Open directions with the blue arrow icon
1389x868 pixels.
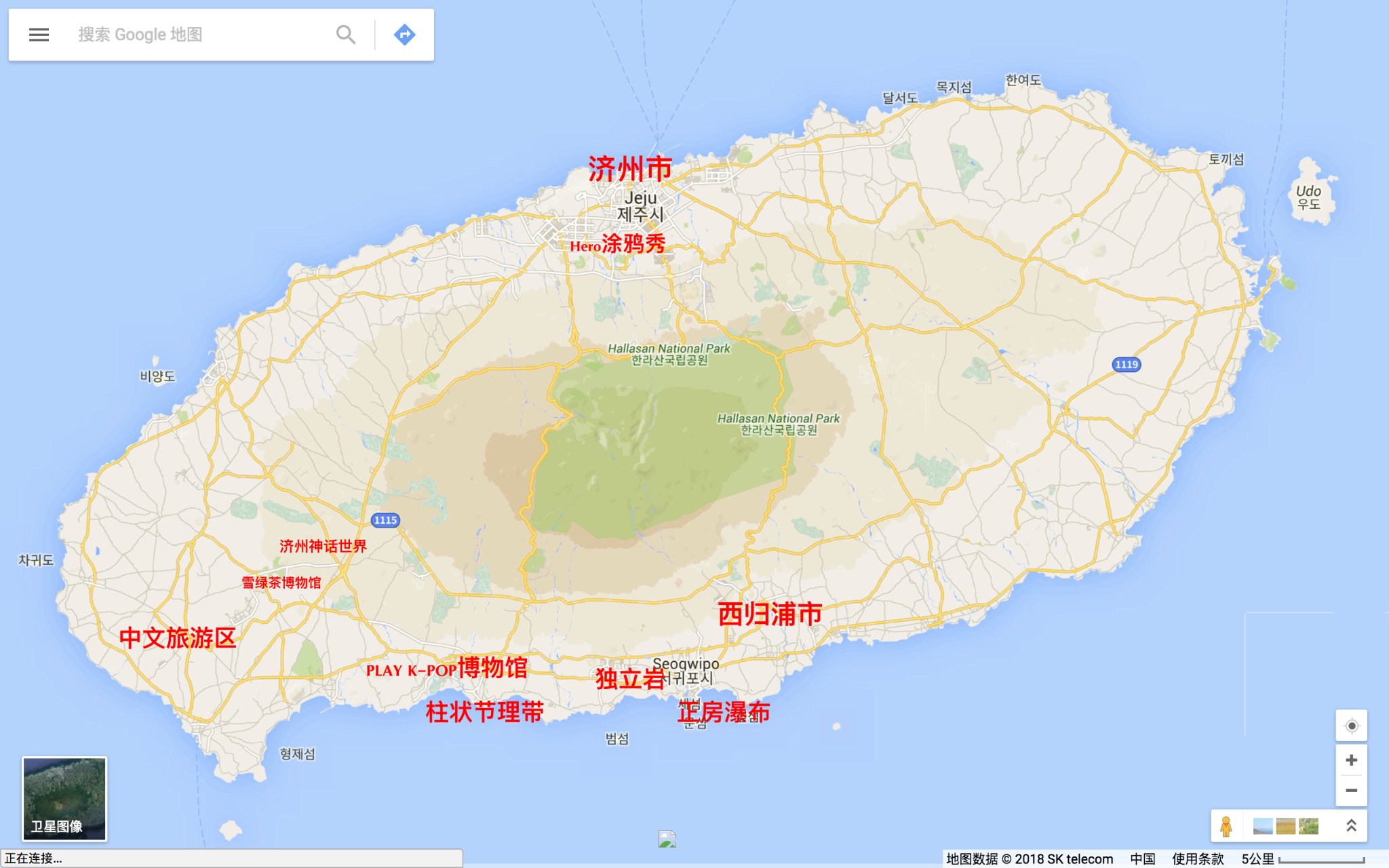coord(405,35)
